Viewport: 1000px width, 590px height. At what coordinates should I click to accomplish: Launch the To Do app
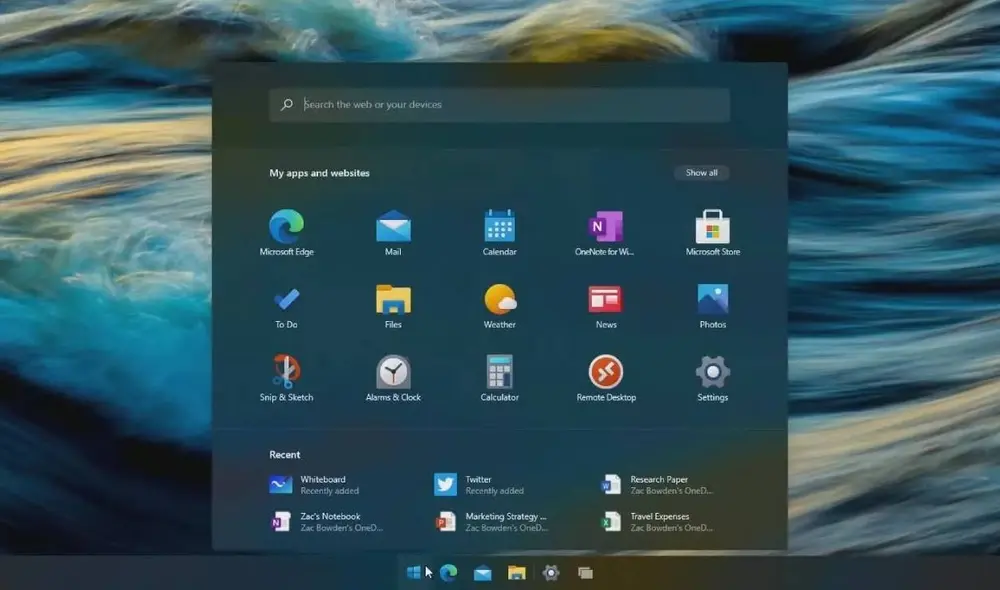coord(286,301)
